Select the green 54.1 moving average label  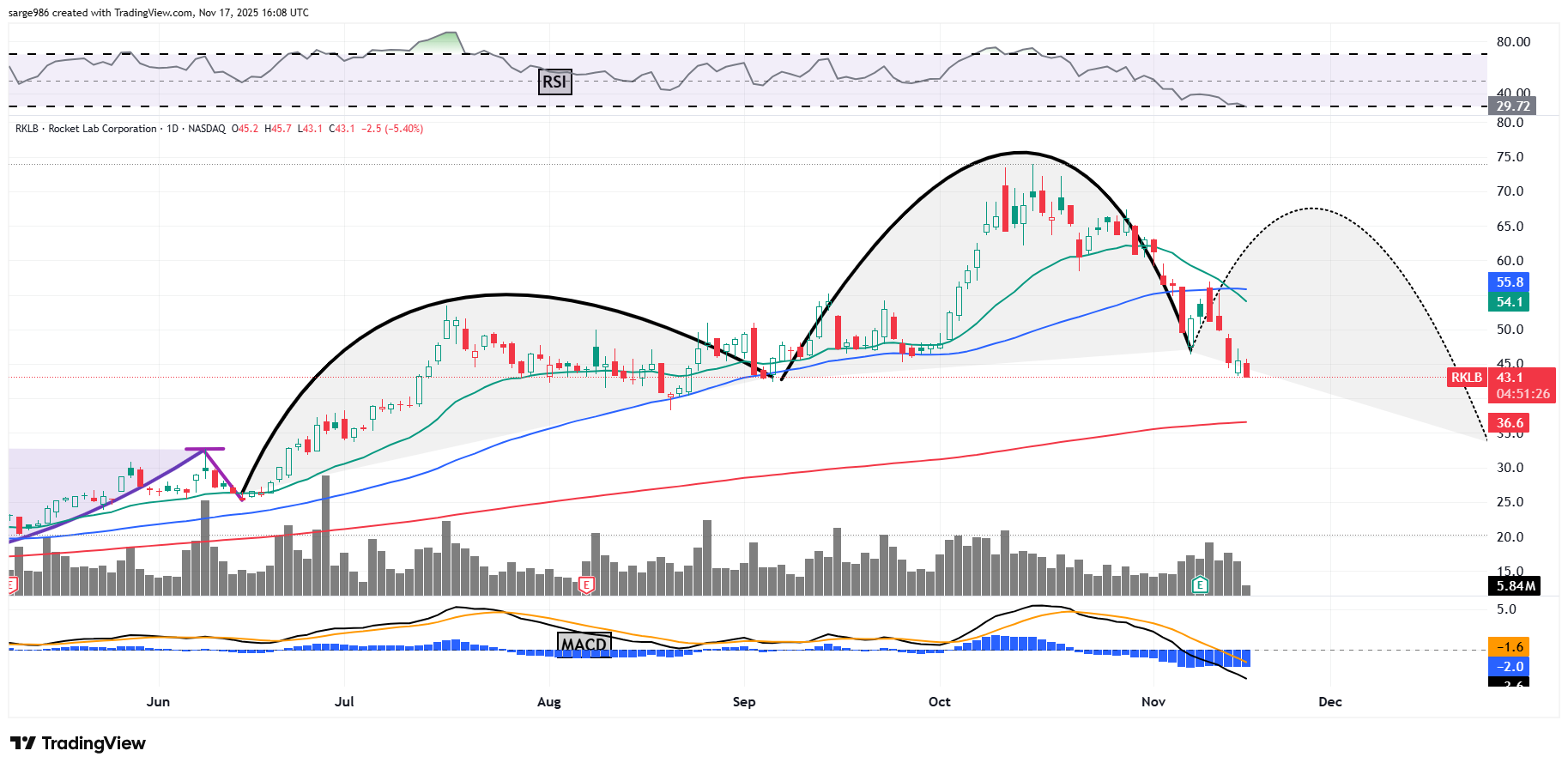point(1510,302)
